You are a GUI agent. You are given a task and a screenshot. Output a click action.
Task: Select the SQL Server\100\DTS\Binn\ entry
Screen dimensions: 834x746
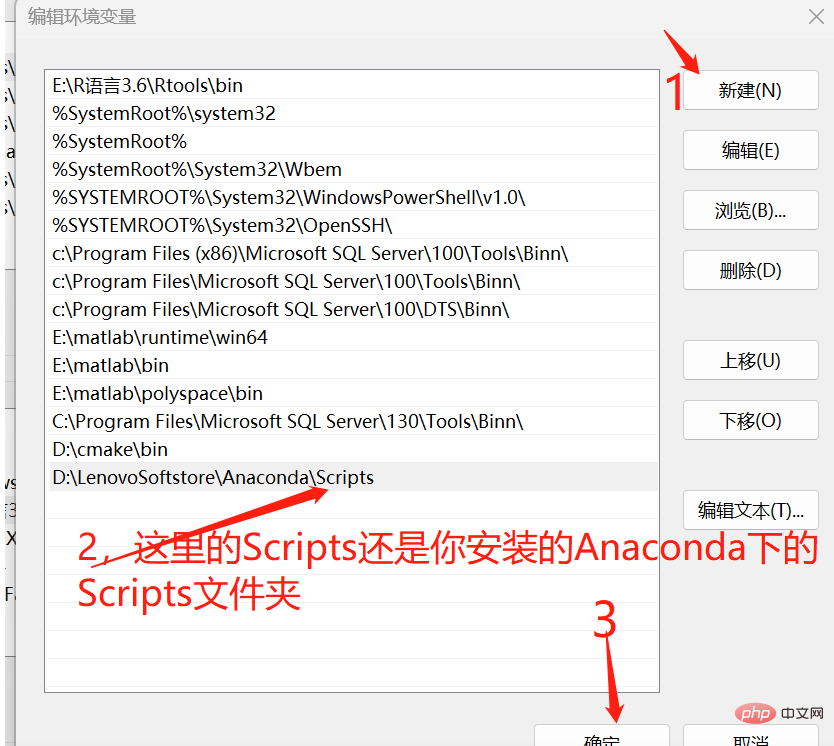[x=352, y=309]
